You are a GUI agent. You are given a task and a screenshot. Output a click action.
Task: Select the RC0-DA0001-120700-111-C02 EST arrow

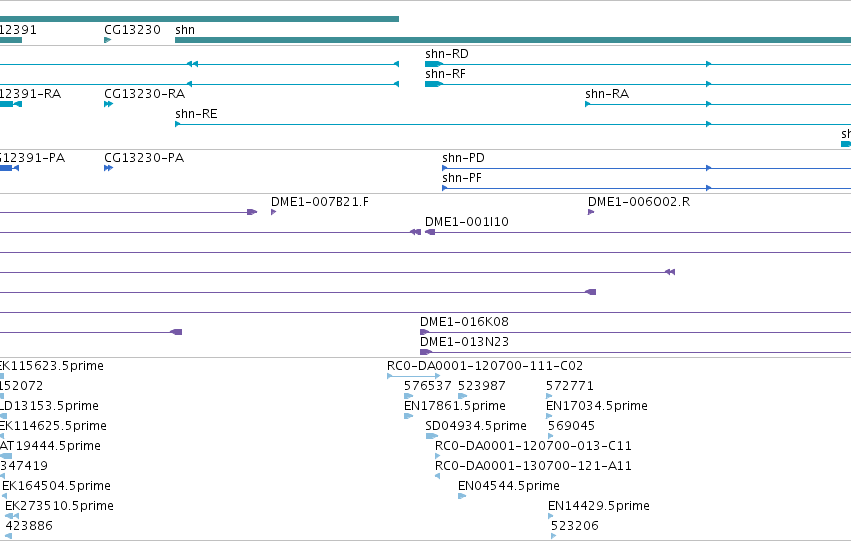click(414, 376)
